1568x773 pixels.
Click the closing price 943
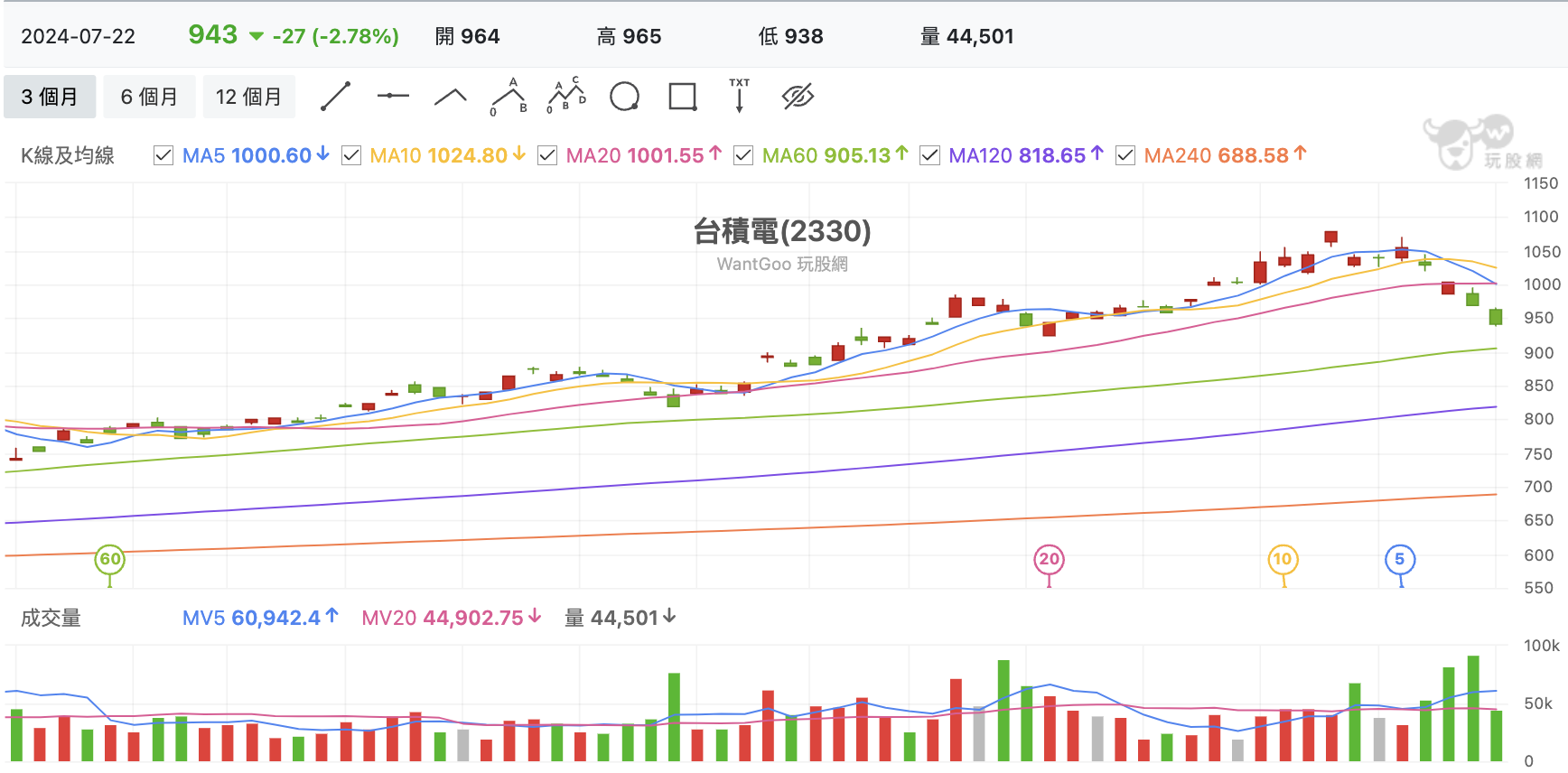point(213,34)
